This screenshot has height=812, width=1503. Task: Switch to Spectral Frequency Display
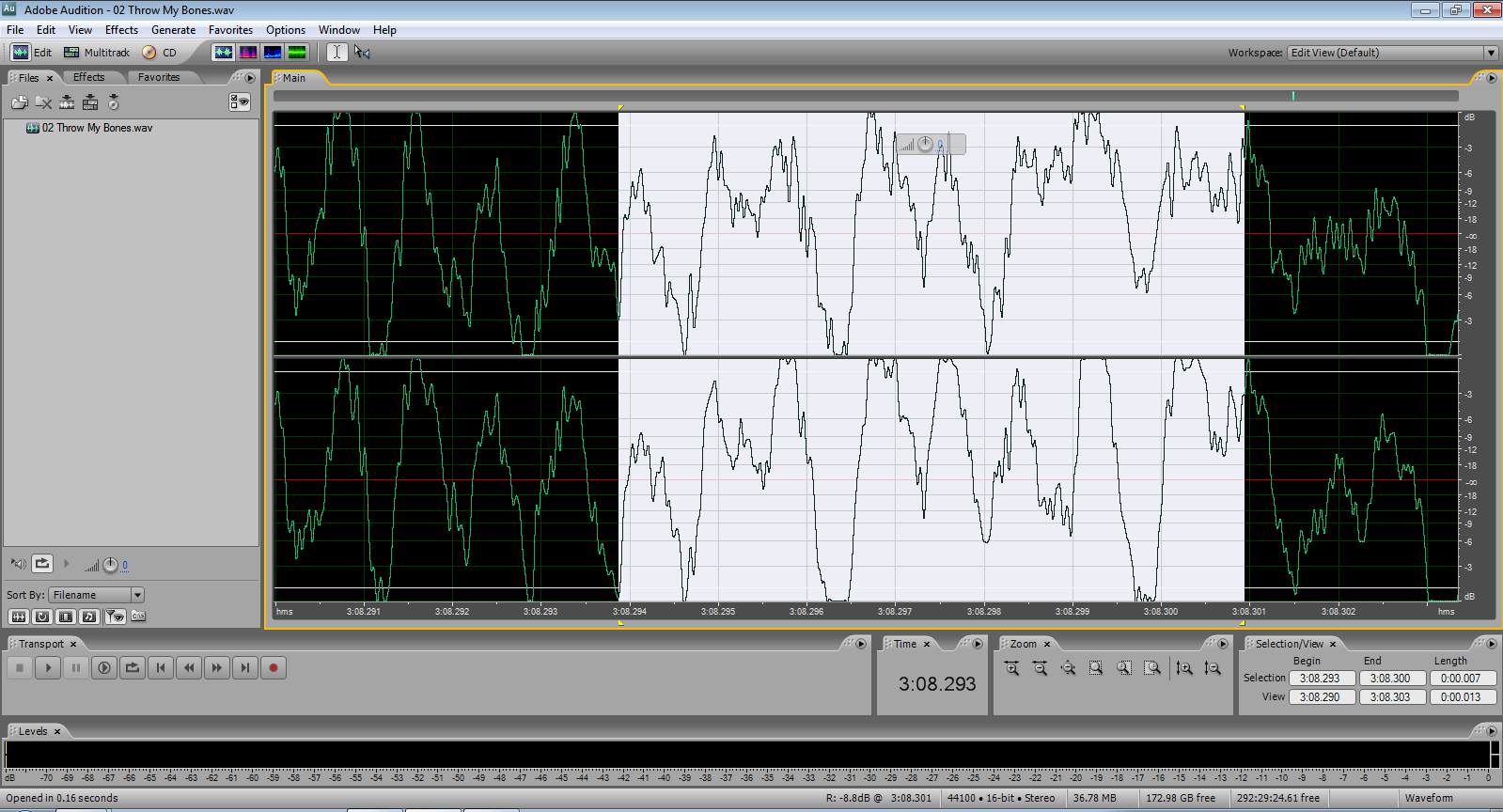coord(248,53)
